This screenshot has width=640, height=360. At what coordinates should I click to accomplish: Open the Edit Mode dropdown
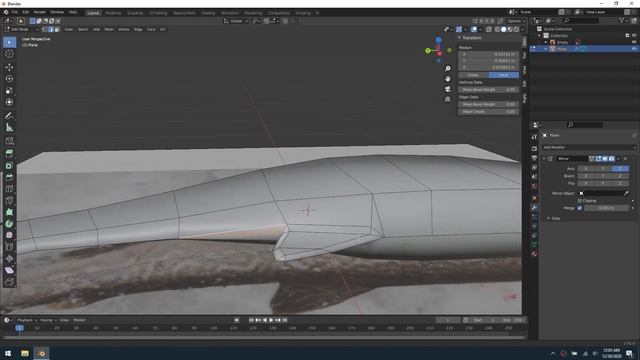tap(22, 29)
